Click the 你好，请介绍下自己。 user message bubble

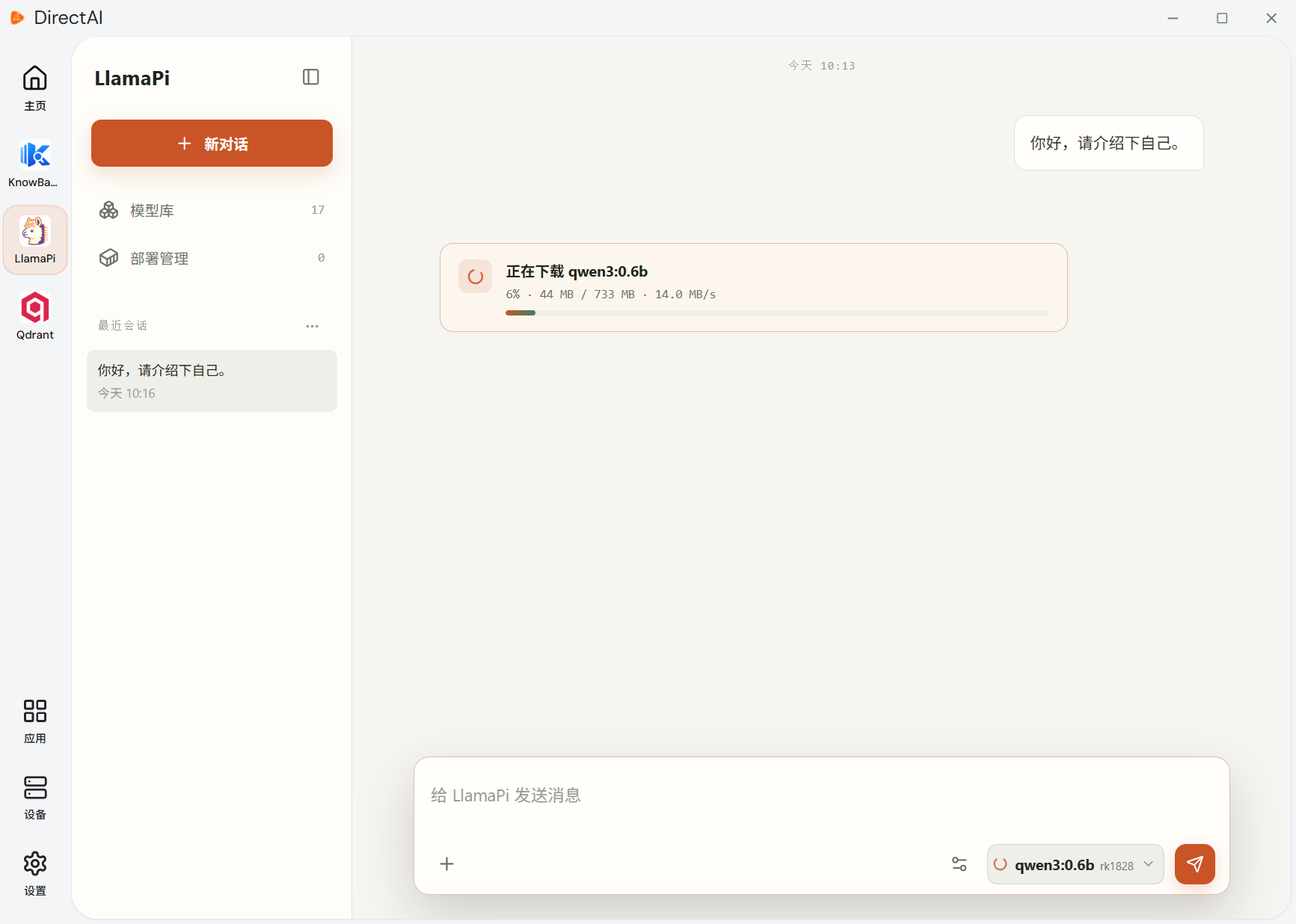pyautogui.click(x=1109, y=143)
